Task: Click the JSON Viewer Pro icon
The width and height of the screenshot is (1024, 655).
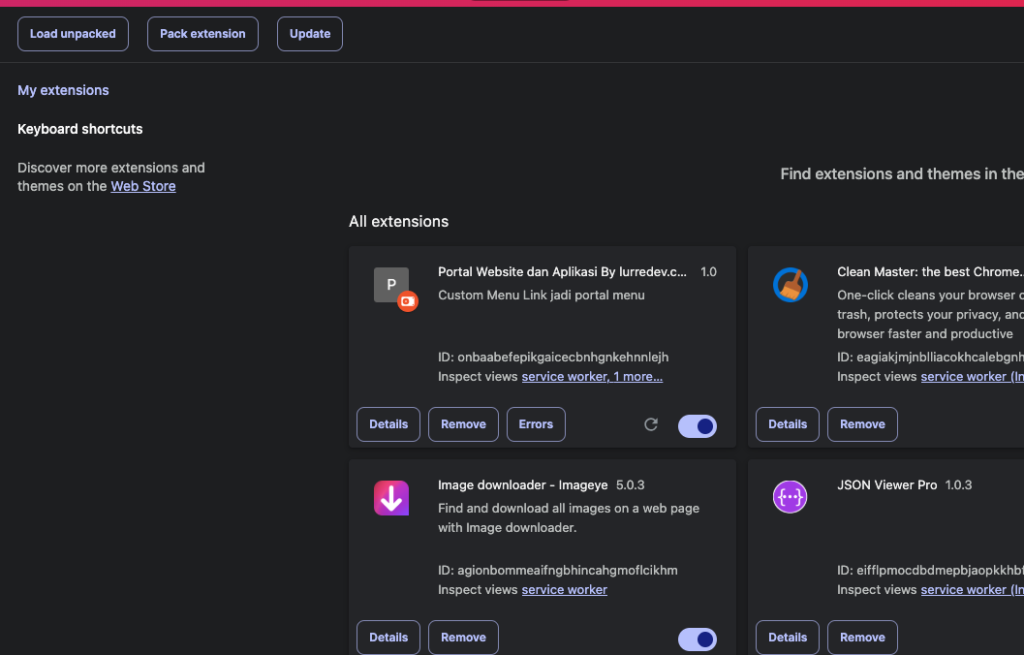Action: point(790,497)
